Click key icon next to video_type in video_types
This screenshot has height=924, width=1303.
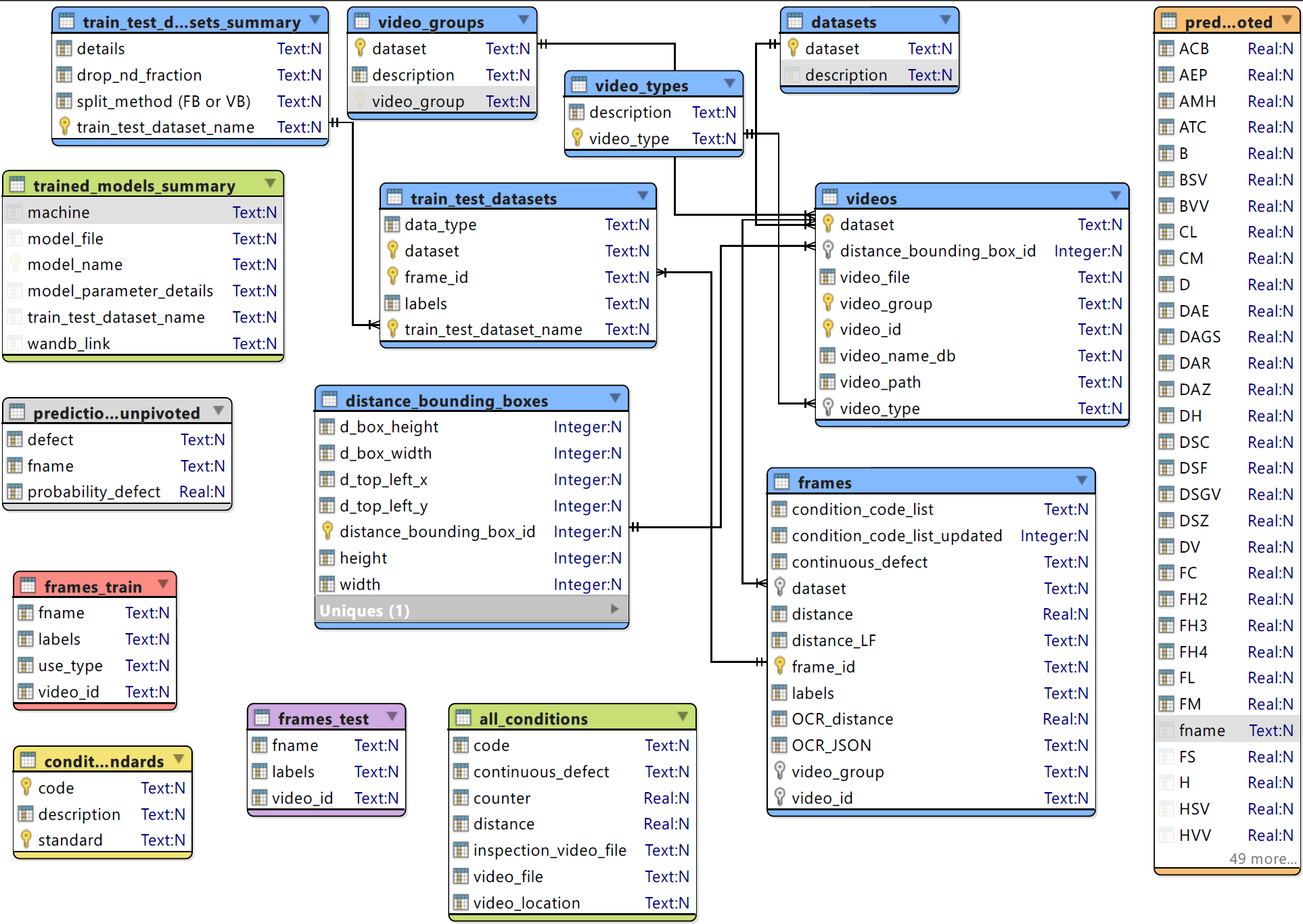coord(577,137)
